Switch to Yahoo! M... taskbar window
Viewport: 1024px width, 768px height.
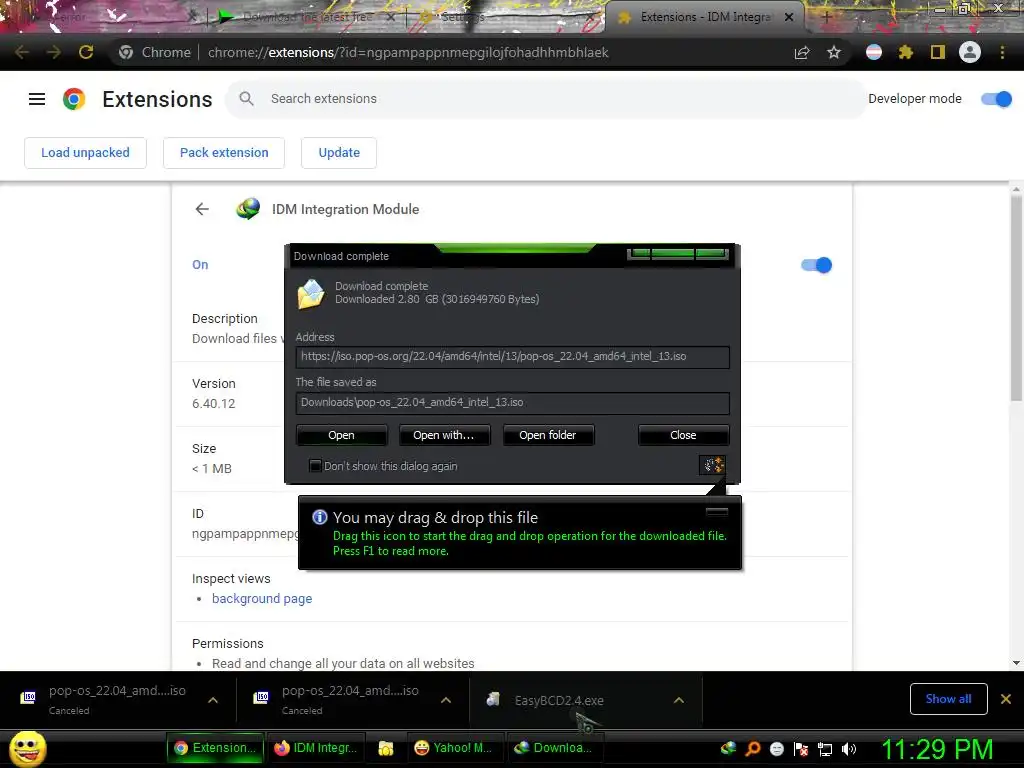[x=453, y=748]
